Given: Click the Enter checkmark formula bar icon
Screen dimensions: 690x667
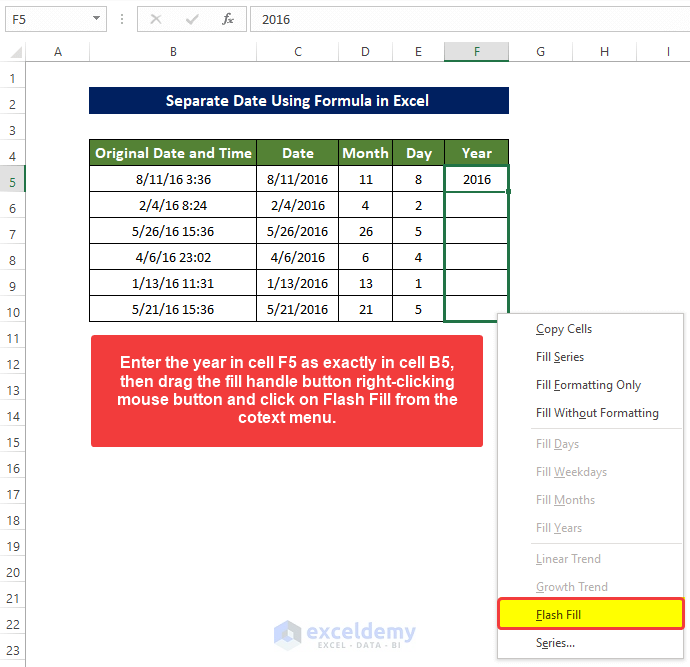Looking at the screenshot, I should coord(192,19).
